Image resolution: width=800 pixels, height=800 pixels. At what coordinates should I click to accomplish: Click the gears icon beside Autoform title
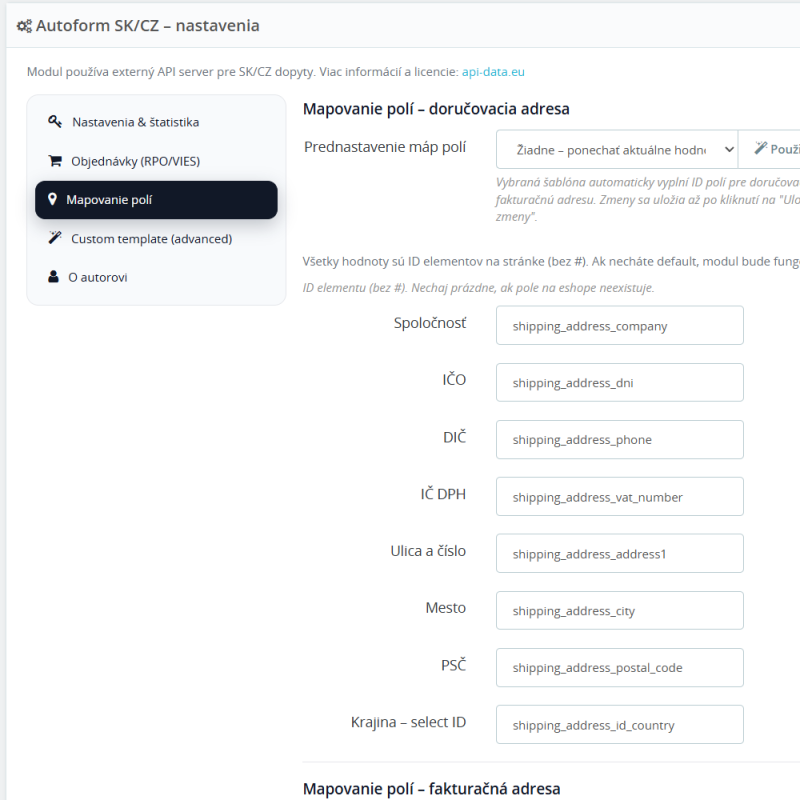pyautogui.click(x=24, y=27)
